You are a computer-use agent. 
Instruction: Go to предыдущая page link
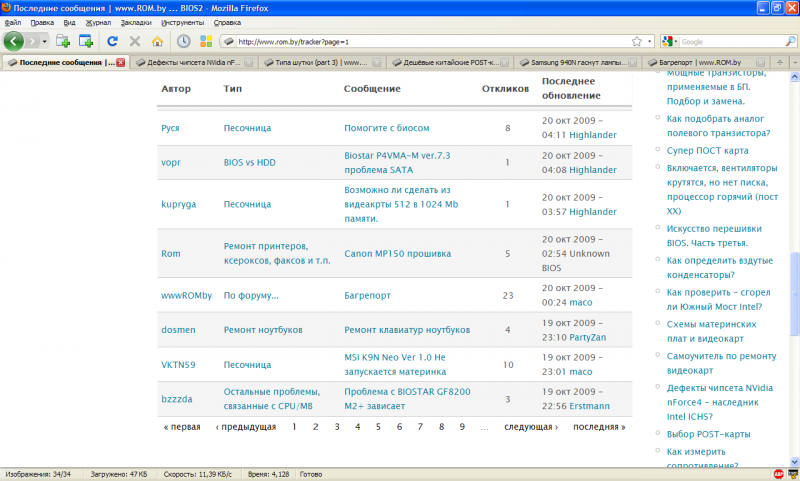pyautogui.click(x=245, y=427)
